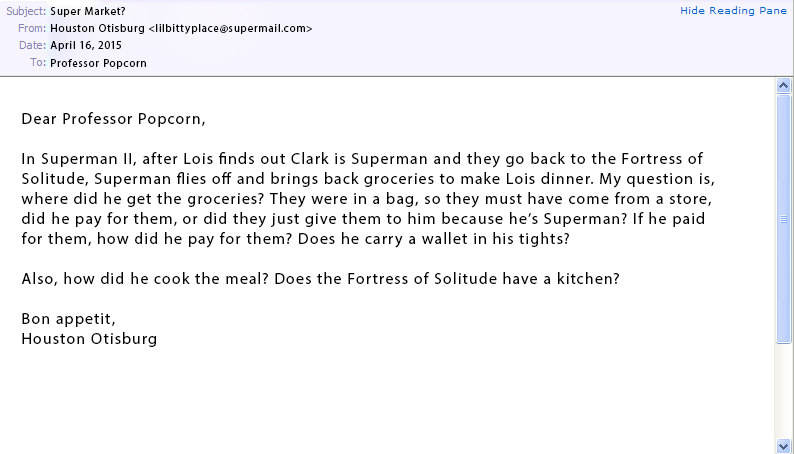Click the Houston Otisburg signature at message end

[x=89, y=338]
